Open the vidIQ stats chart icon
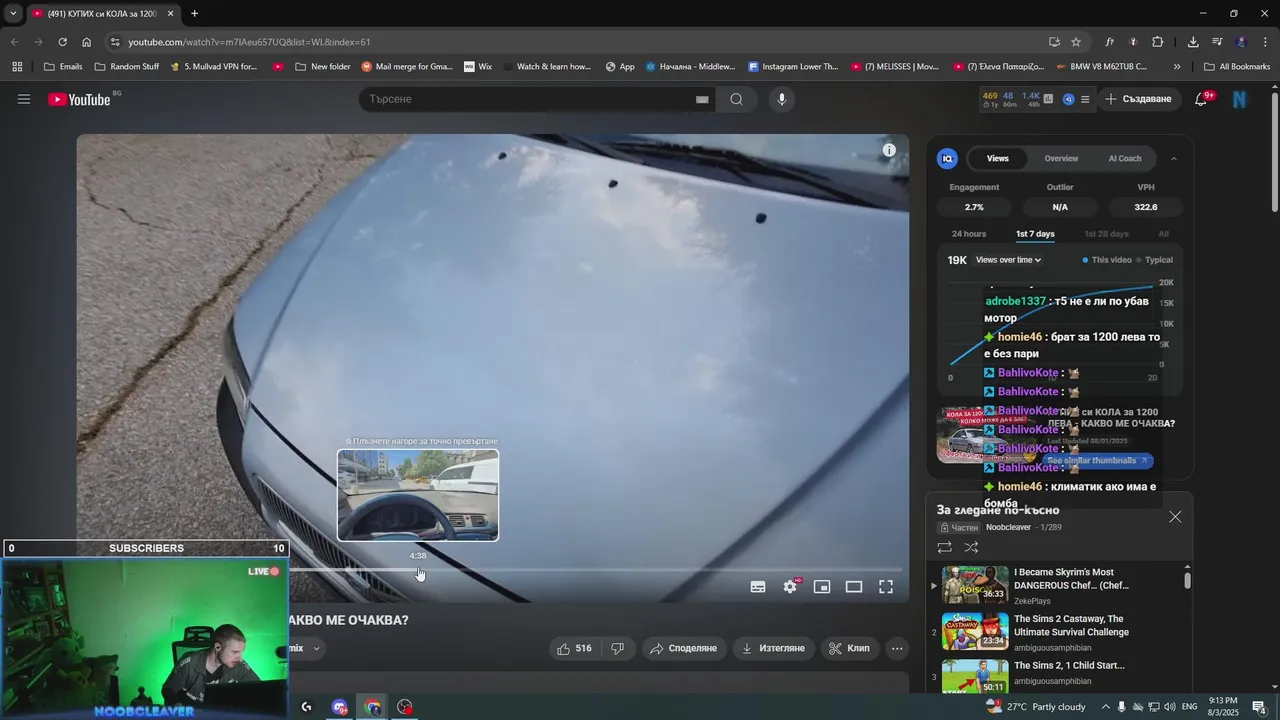This screenshot has height=720, width=1280. 1048,99
